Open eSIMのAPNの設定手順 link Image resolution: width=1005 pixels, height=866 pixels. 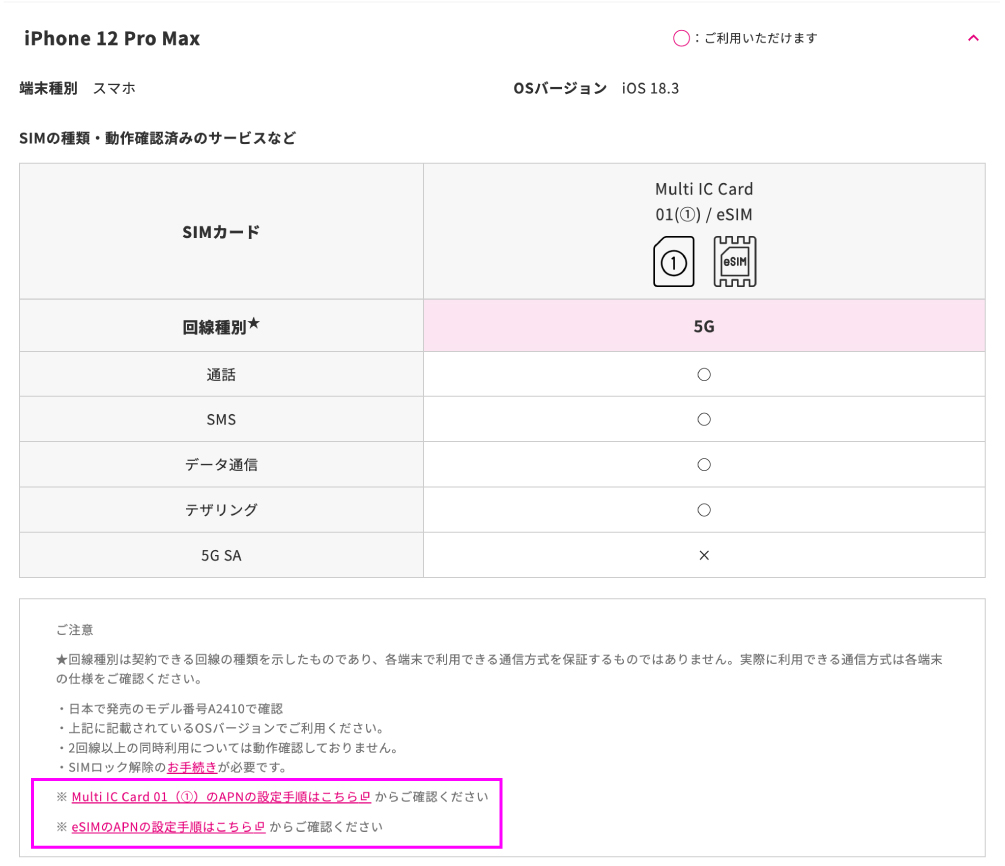coord(168,827)
